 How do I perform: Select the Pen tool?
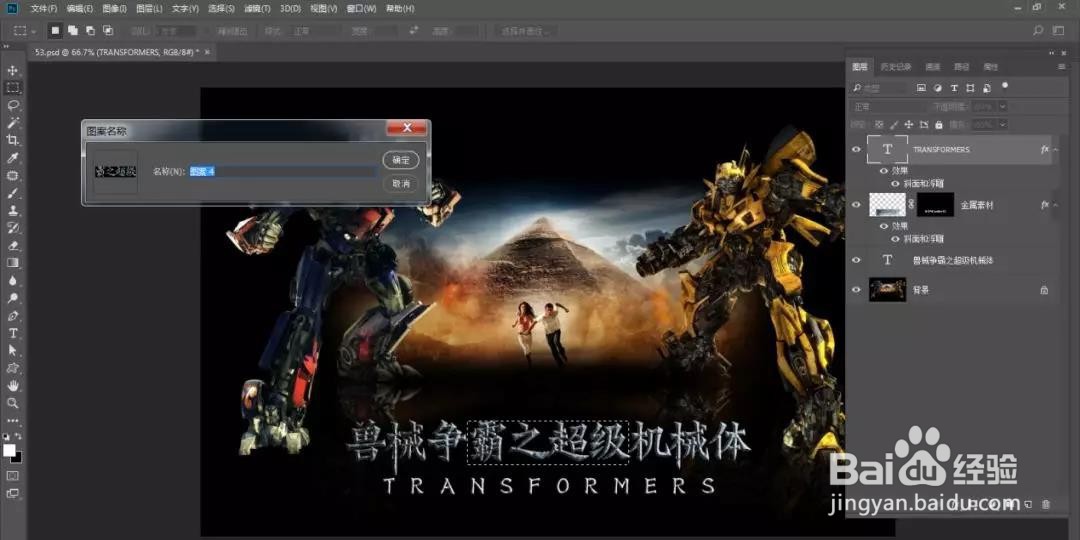pyautogui.click(x=12, y=315)
